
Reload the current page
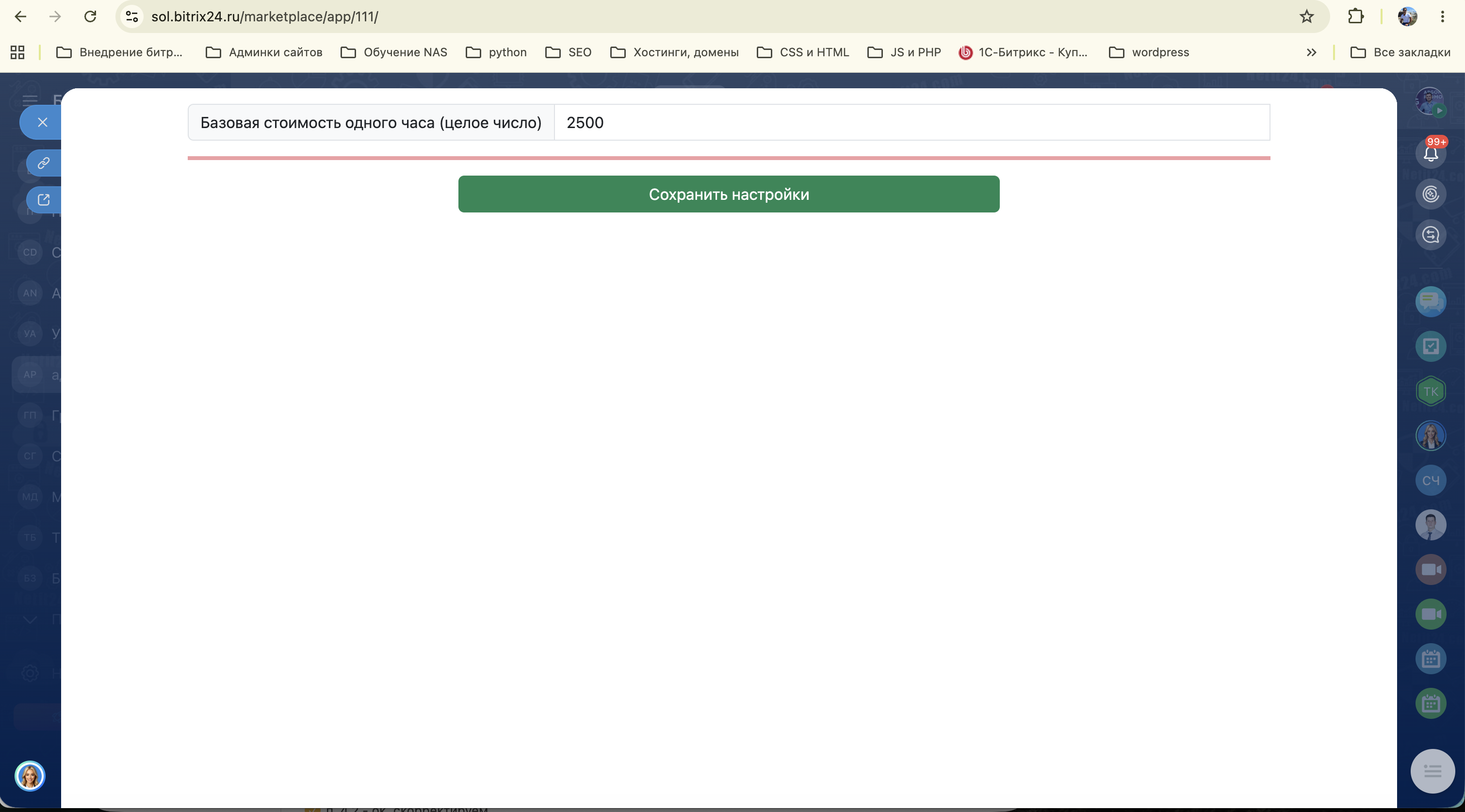coord(90,16)
